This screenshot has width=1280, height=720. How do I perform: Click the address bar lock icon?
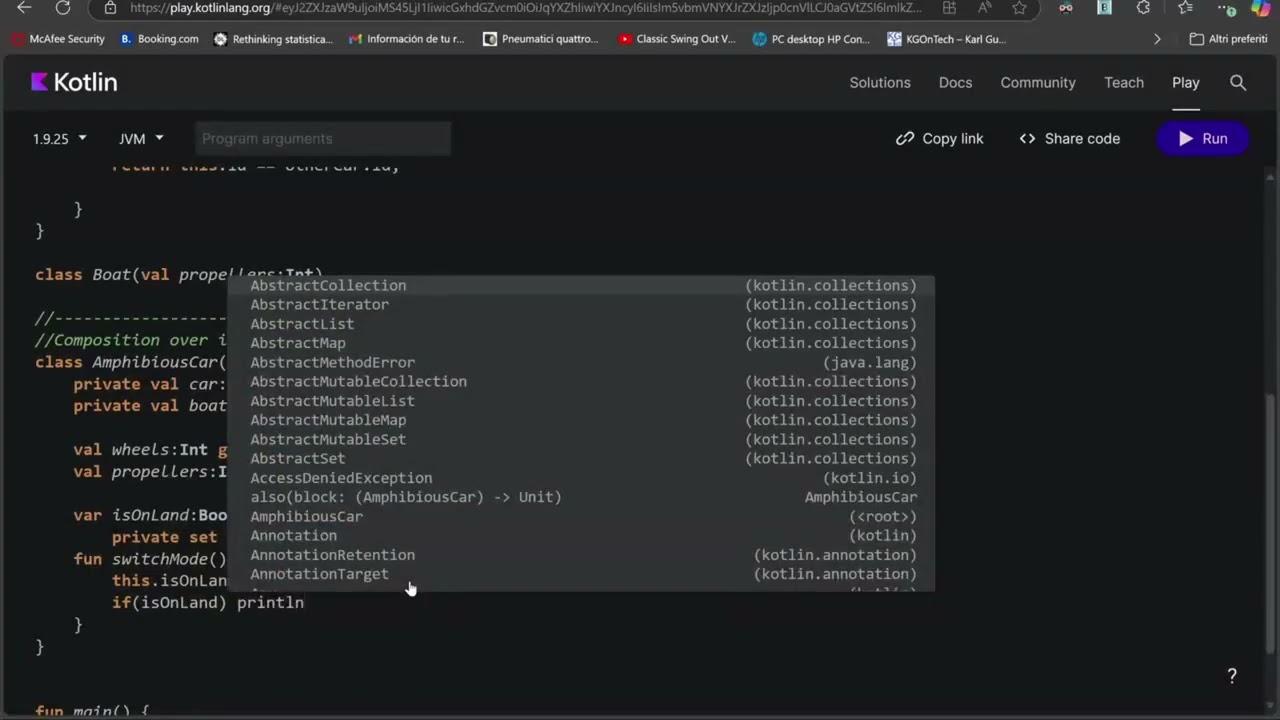111,8
